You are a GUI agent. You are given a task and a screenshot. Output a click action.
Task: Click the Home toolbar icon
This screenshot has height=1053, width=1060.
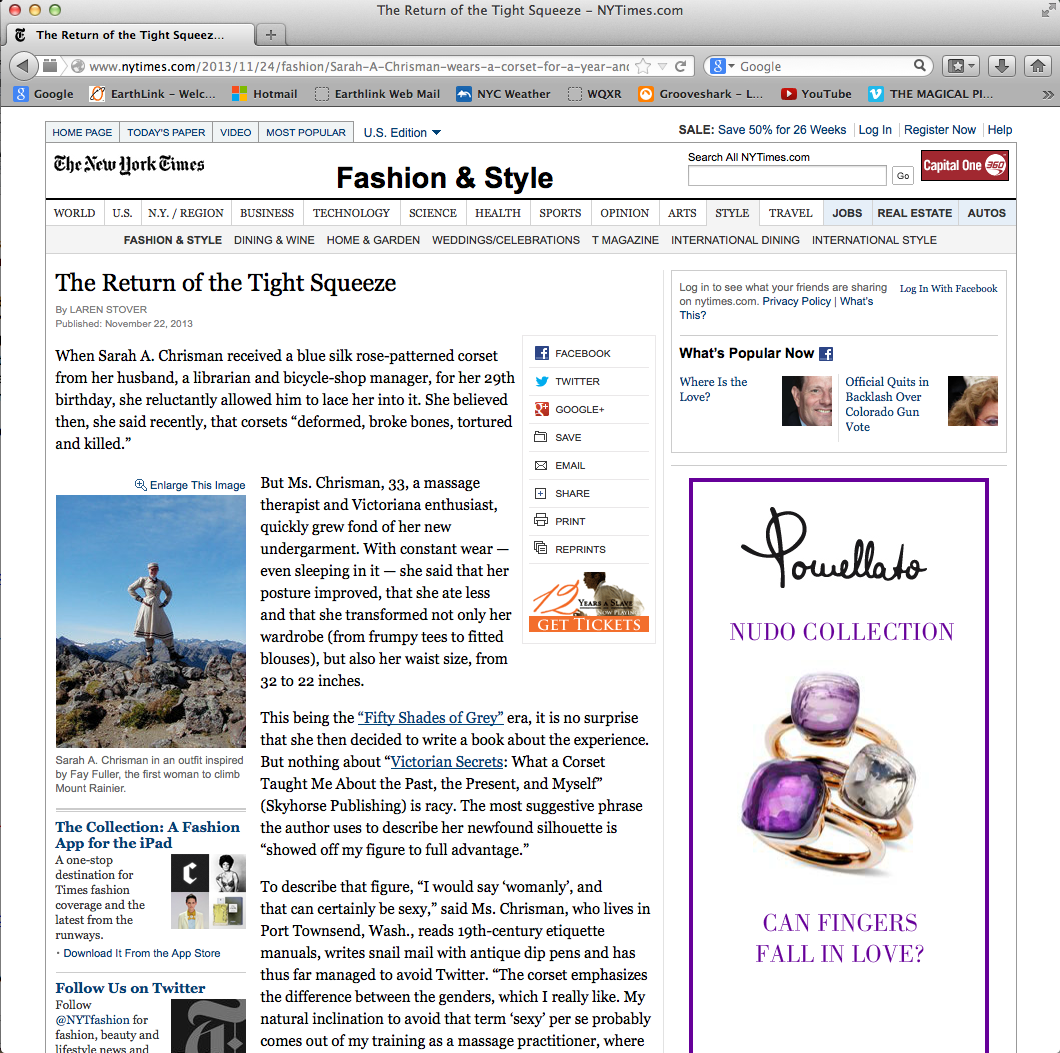point(1038,66)
